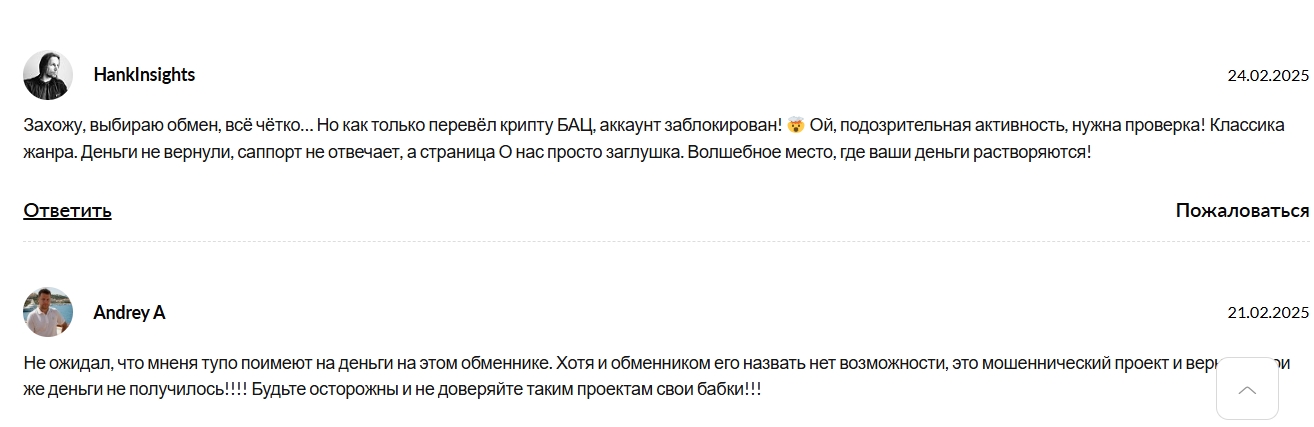The width and height of the screenshot is (1314, 427).
Task: Click the dashed separator between the reviews
Action: tap(666, 241)
